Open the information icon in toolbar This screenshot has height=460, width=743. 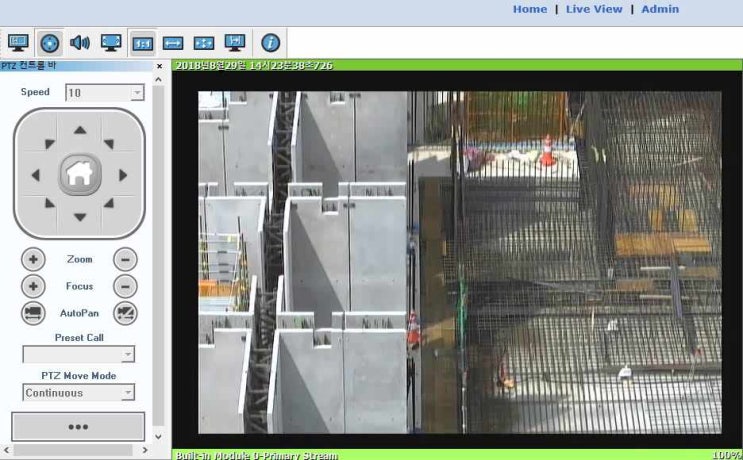pos(270,43)
